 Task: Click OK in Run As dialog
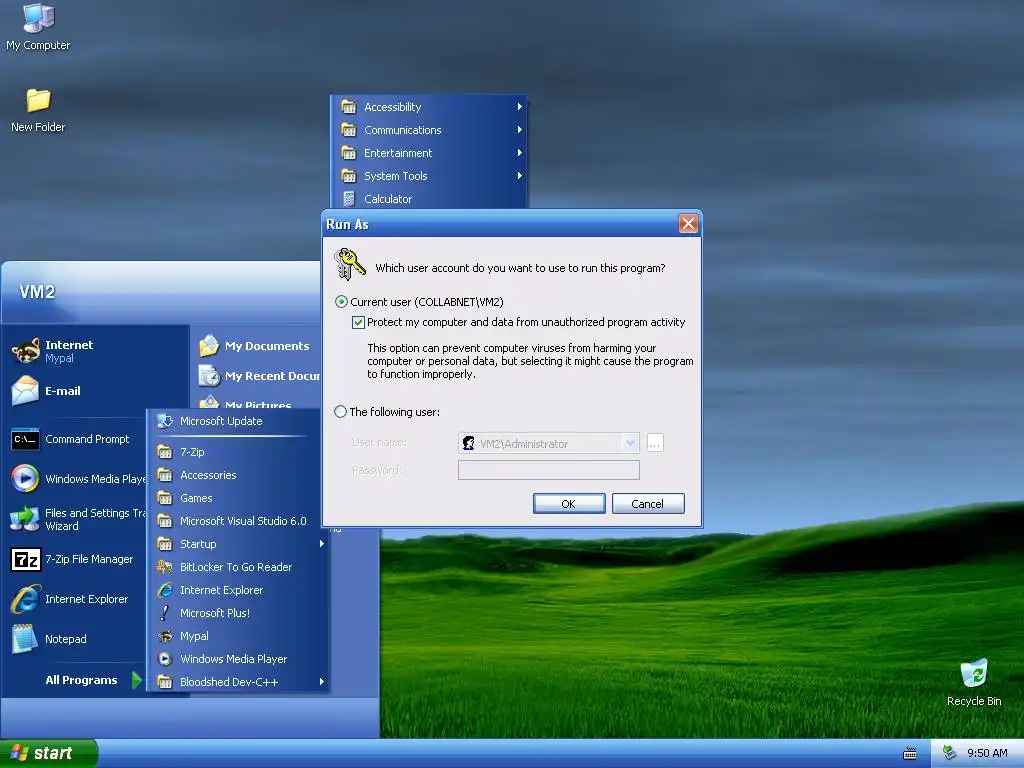point(569,504)
